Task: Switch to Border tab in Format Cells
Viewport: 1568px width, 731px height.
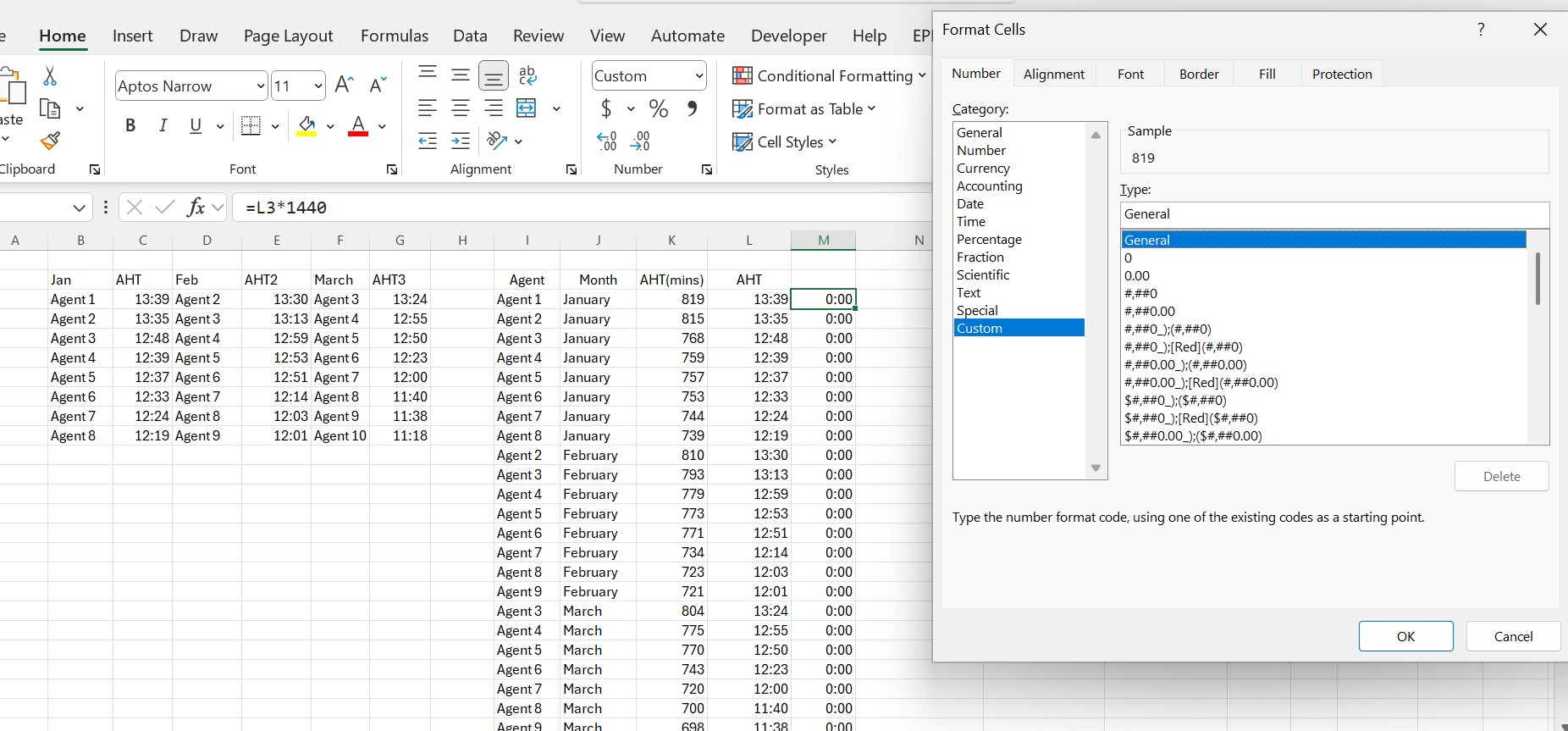Action: (1199, 74)
